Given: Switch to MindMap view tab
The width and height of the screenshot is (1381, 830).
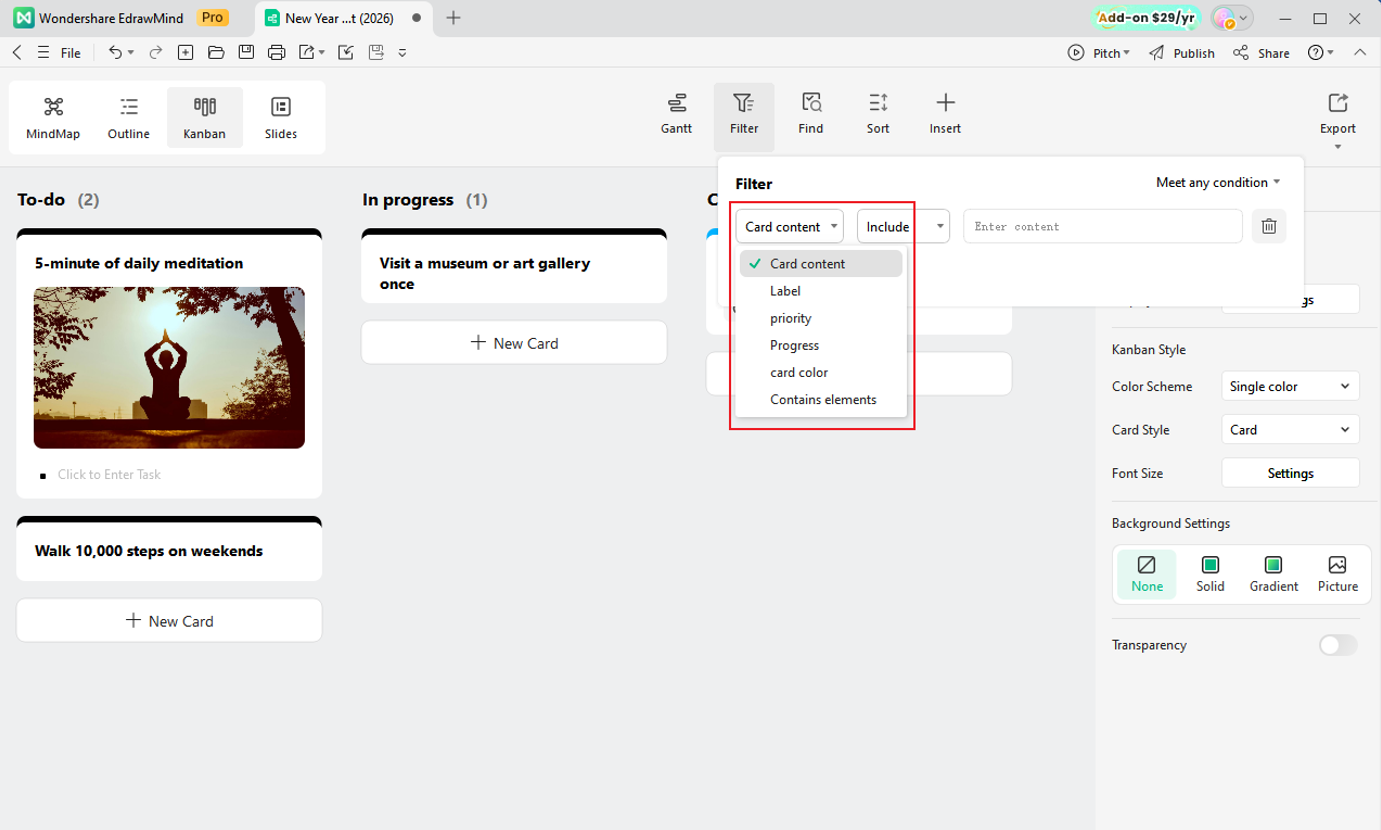Looking at the screenshot, I should [53, 118].
